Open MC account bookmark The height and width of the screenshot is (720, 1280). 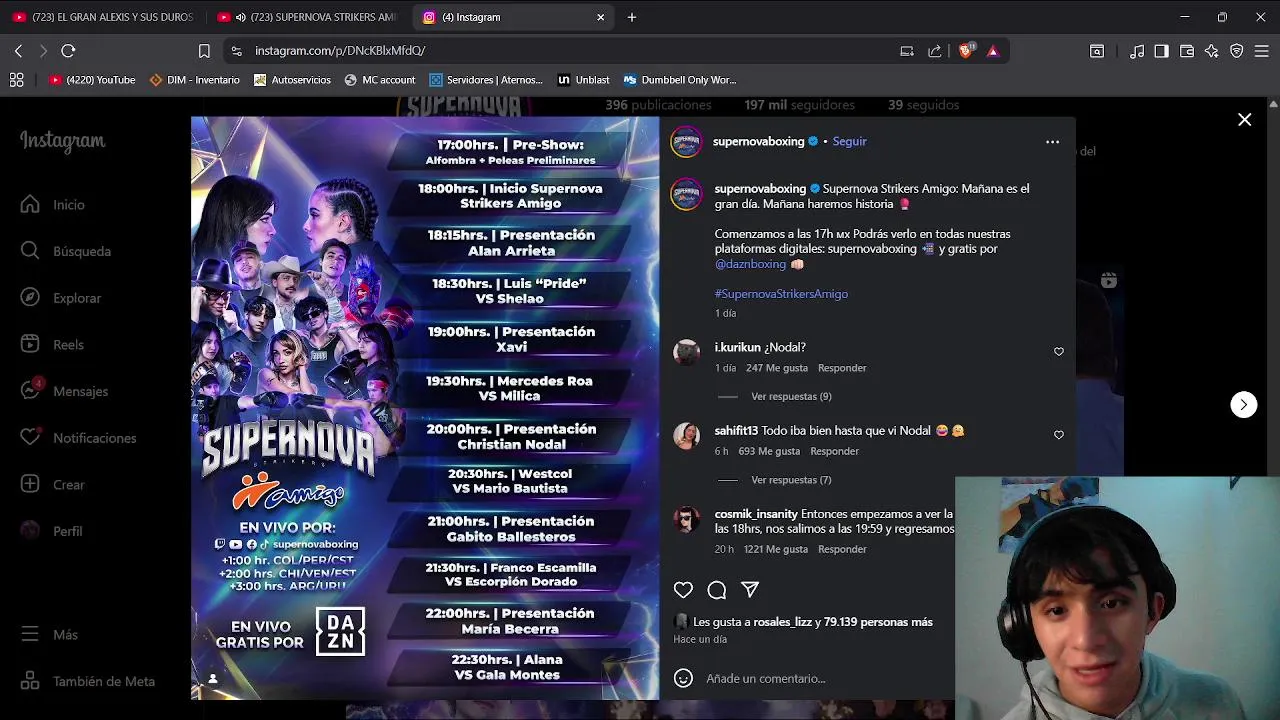coord(380,80)
